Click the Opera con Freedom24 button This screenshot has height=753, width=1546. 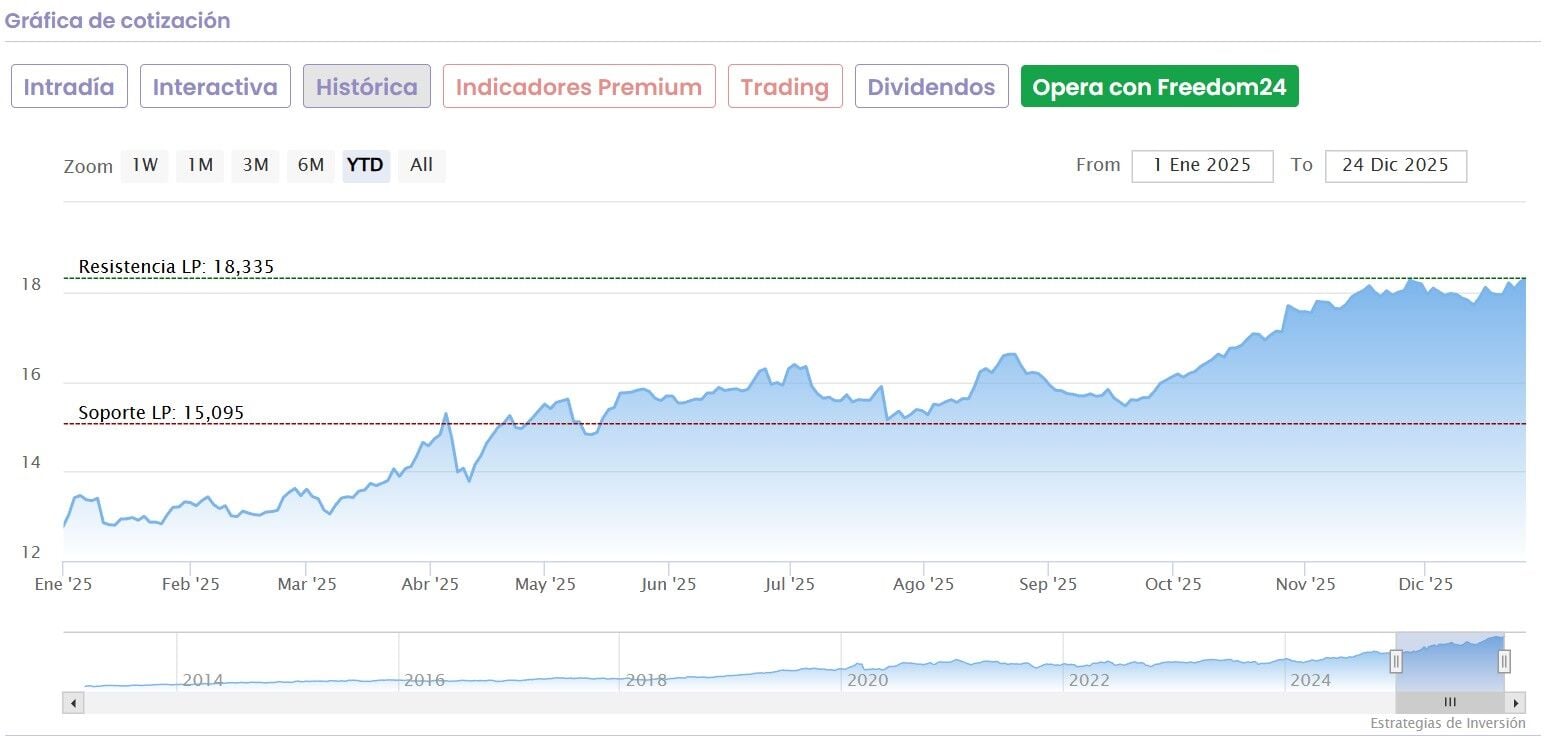click(1159, 87)
